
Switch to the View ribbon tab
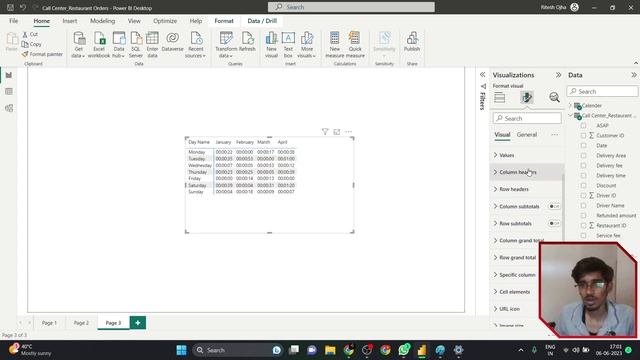coord(134,21)
